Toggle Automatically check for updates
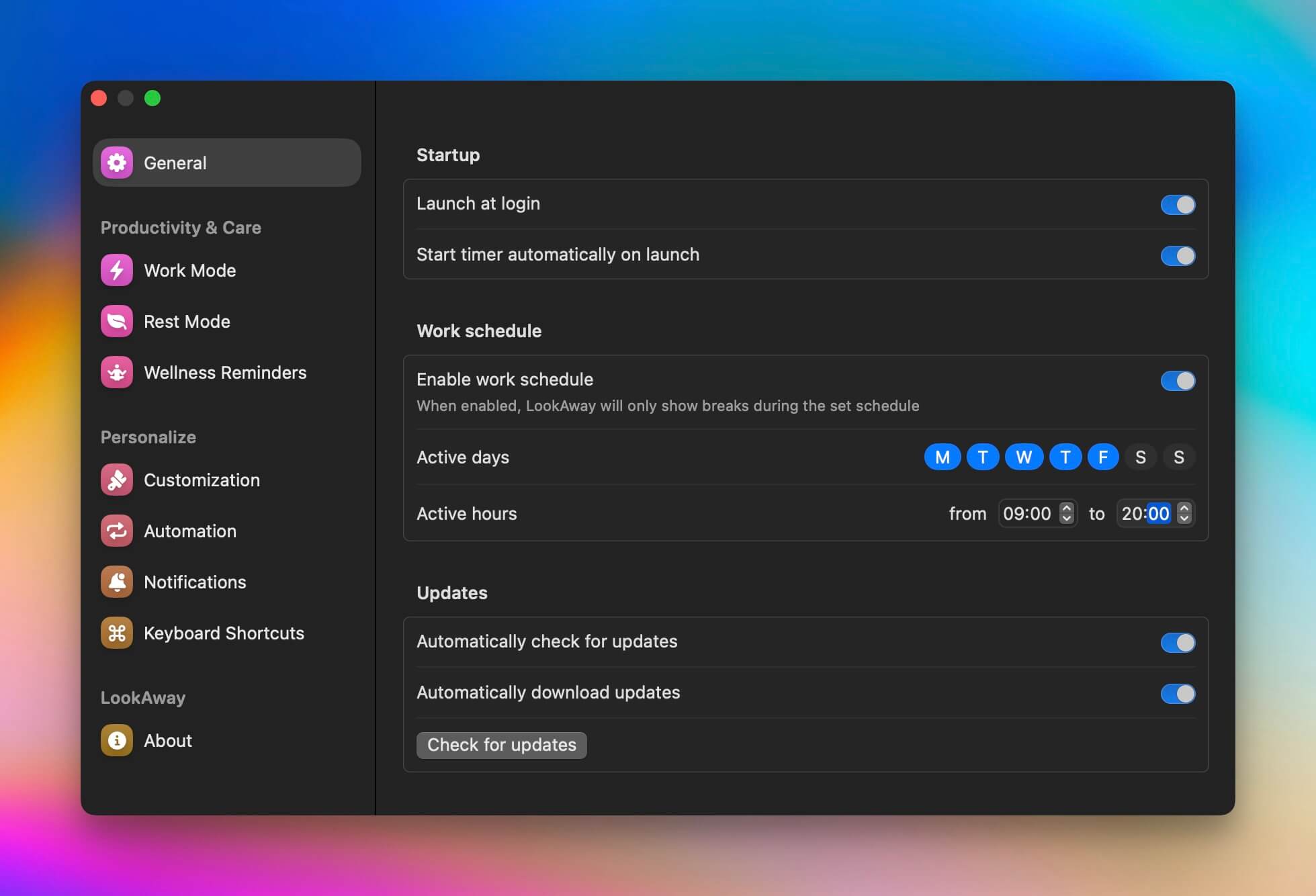 point(1178,642)
